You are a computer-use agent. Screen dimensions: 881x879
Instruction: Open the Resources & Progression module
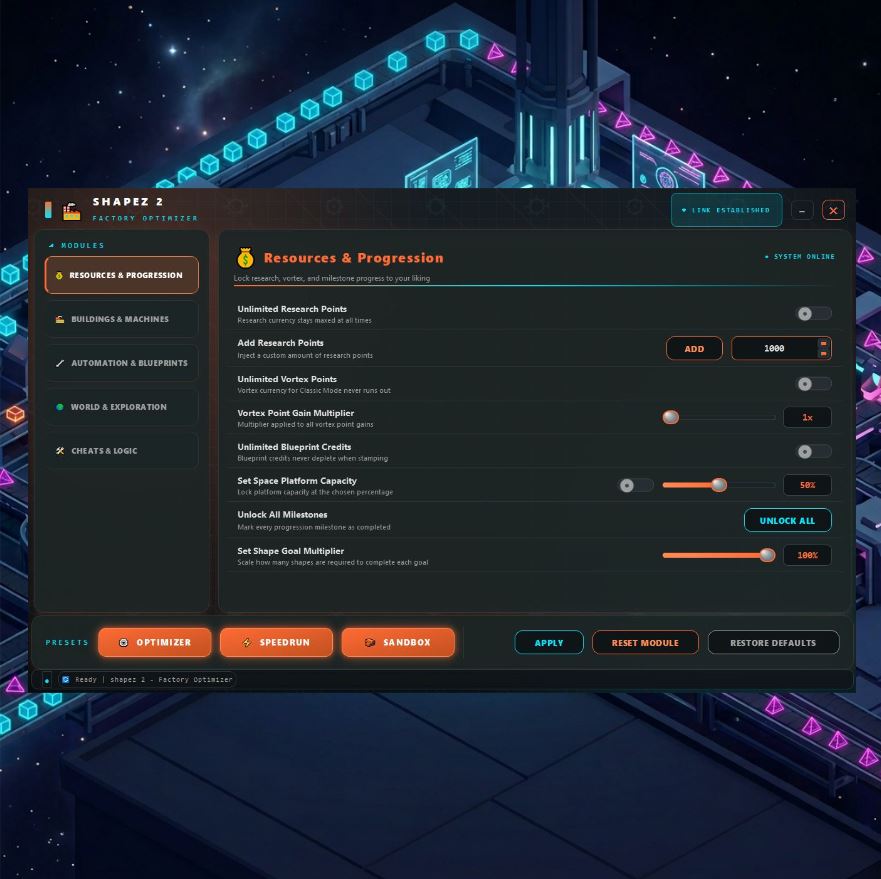[x=122, y=275]
